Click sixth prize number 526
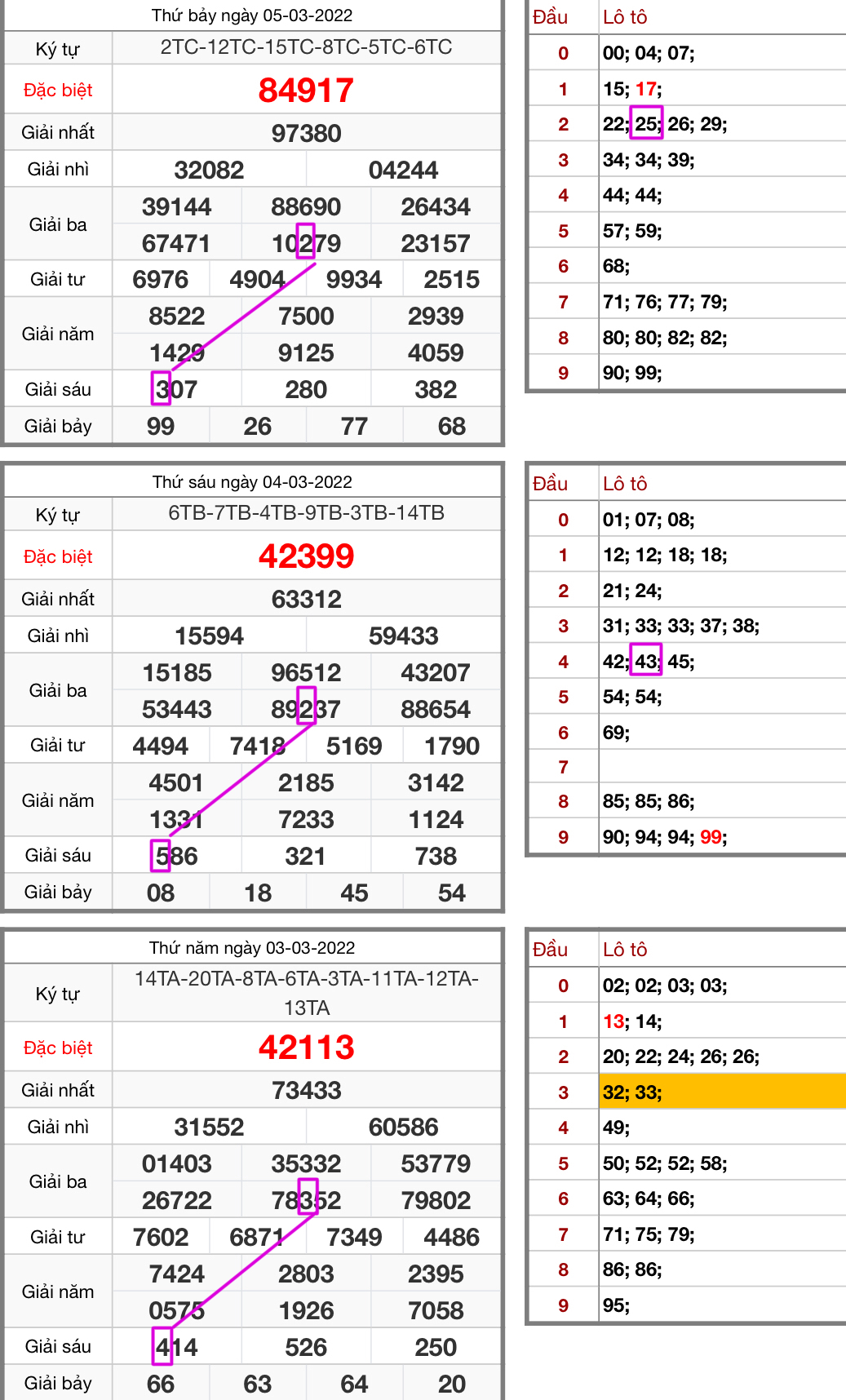 306,1347
